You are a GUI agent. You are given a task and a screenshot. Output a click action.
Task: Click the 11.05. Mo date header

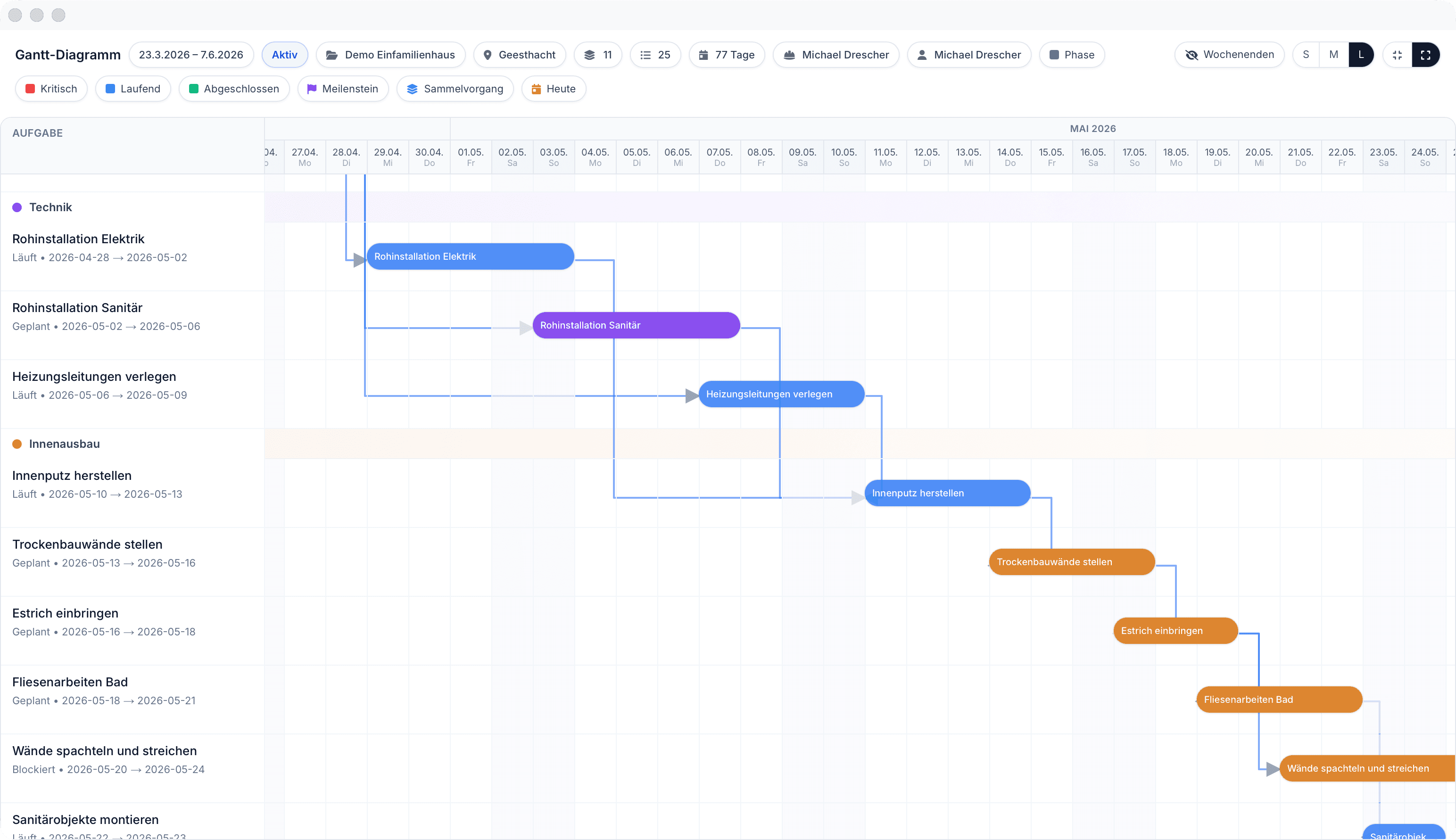pos(885,157)
